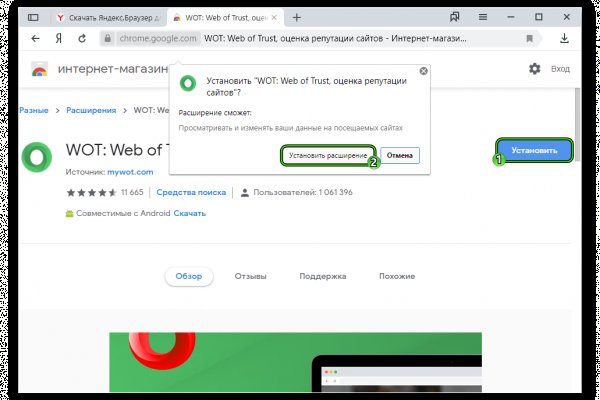The width and height of the screenshot is (600, 400).
Task: Open the bookmarks collection icon in title bar
Action: pos(455,17)
